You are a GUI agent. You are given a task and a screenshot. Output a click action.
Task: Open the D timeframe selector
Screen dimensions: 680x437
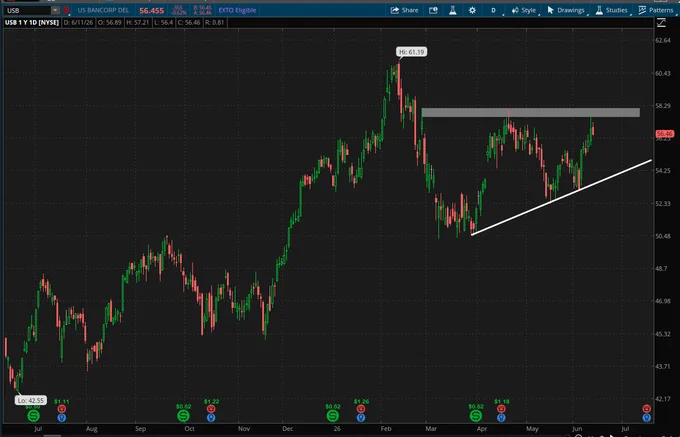pyautogui.click(x=494, y=10)
